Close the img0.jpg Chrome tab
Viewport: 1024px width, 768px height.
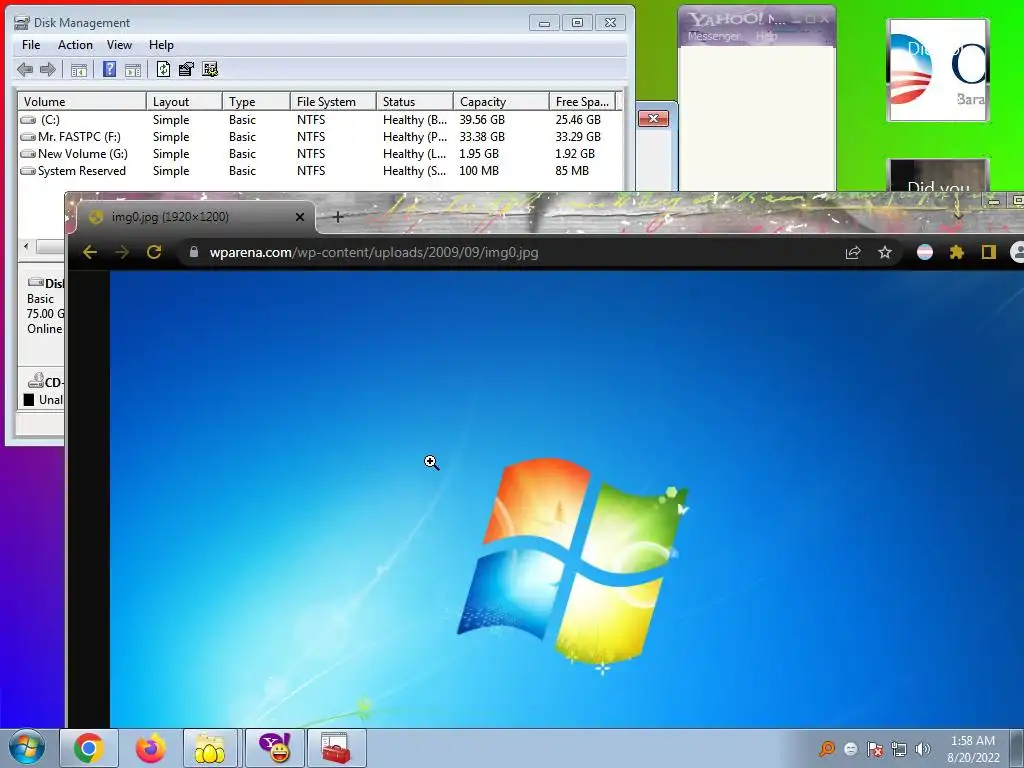pos(300,217)
